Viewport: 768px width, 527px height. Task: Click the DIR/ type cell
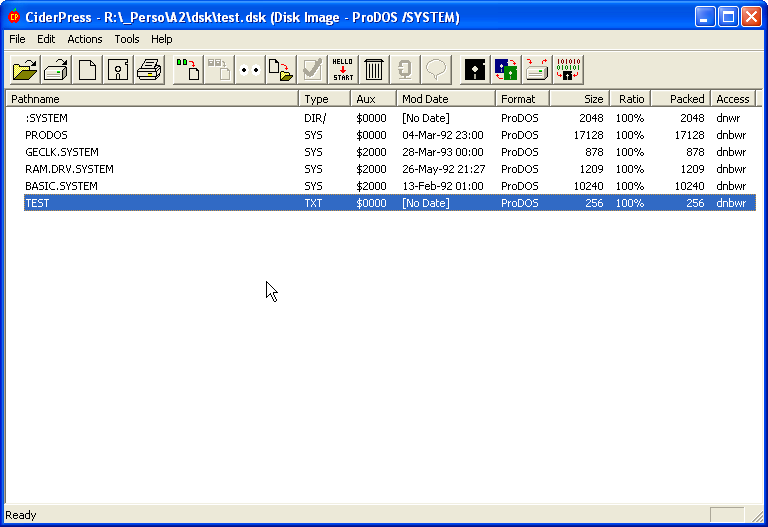(x=315, y=118)
